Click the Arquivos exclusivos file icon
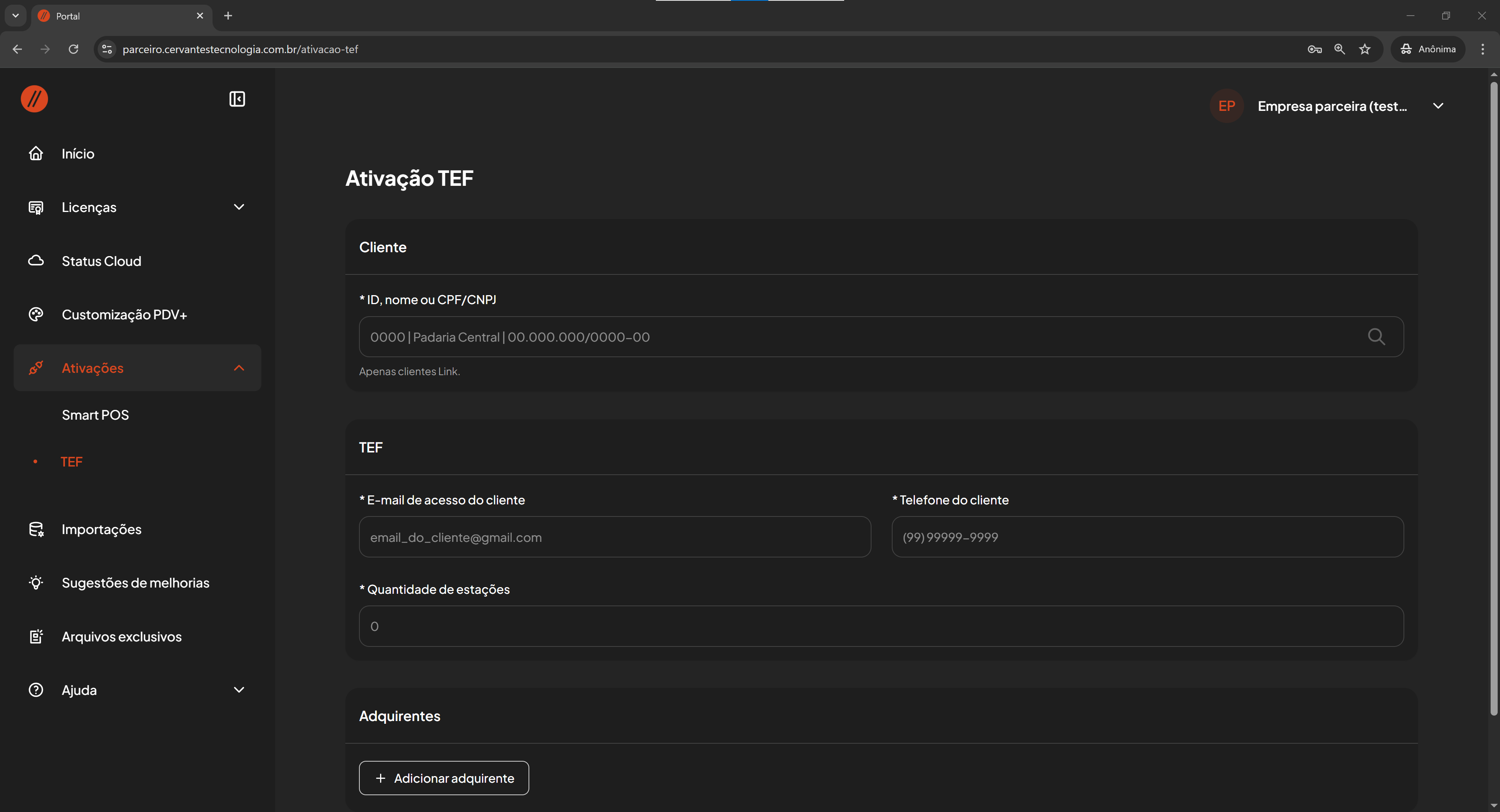Image resolution: width=1500 pixels, height=812 pixels. tap(36, 636)
